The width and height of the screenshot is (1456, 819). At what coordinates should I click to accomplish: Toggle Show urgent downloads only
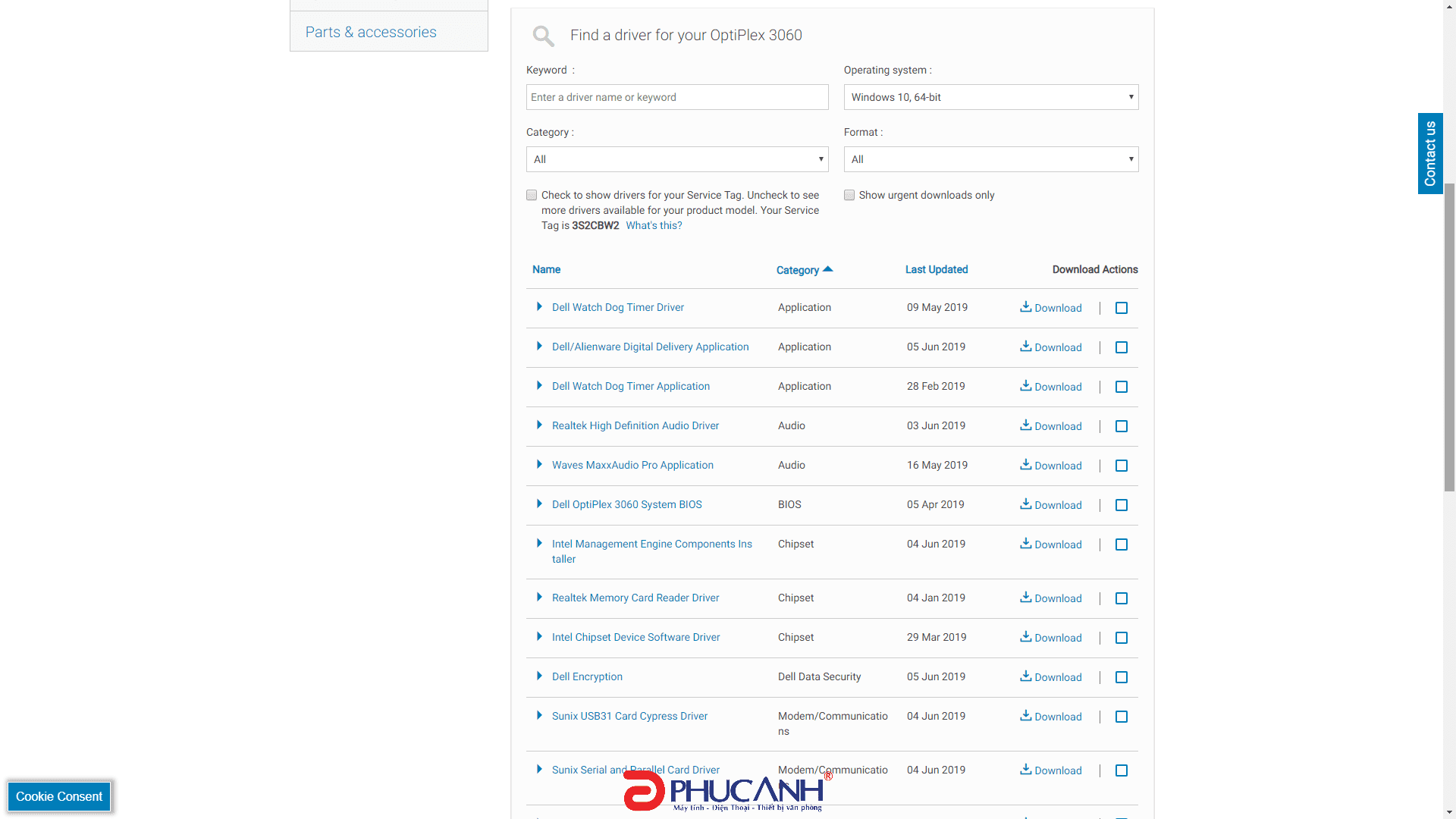[x=849, y=195]
